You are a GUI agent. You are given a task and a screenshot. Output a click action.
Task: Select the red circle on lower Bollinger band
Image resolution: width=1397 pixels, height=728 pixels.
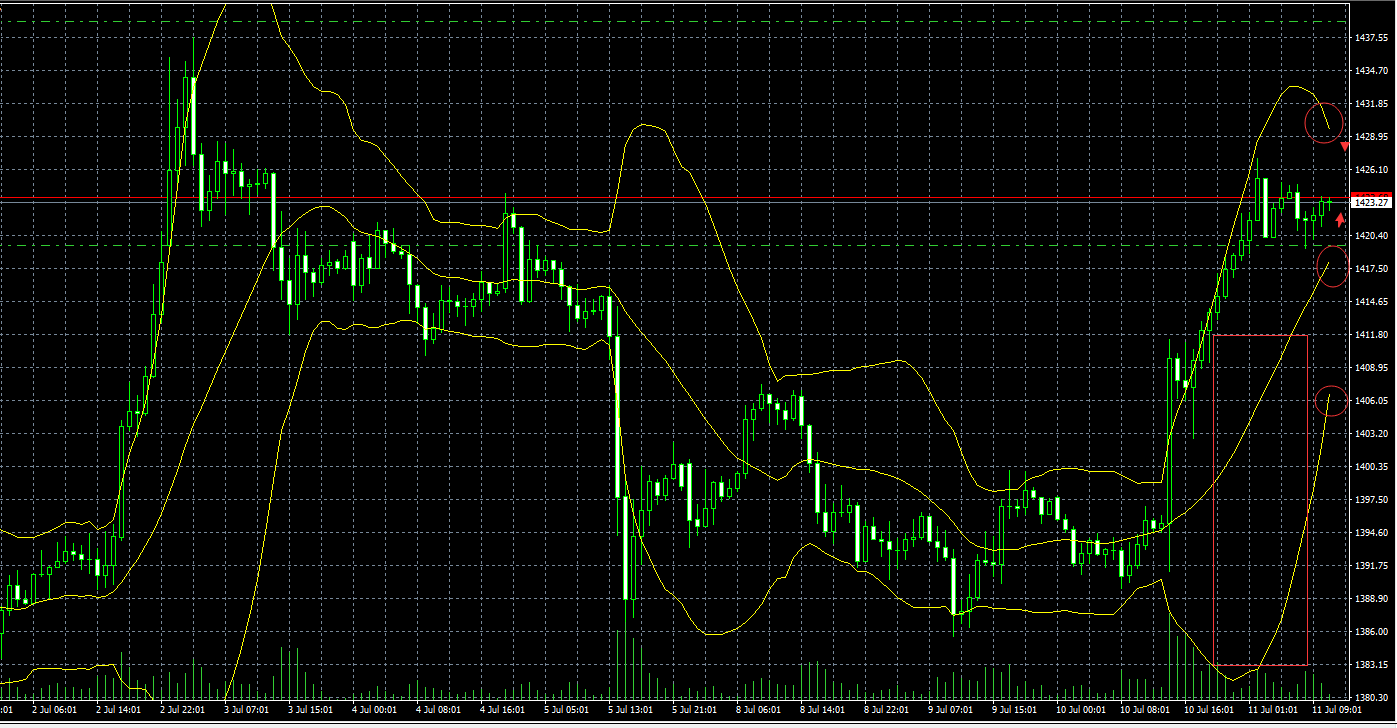click(x=1331, y=401)
